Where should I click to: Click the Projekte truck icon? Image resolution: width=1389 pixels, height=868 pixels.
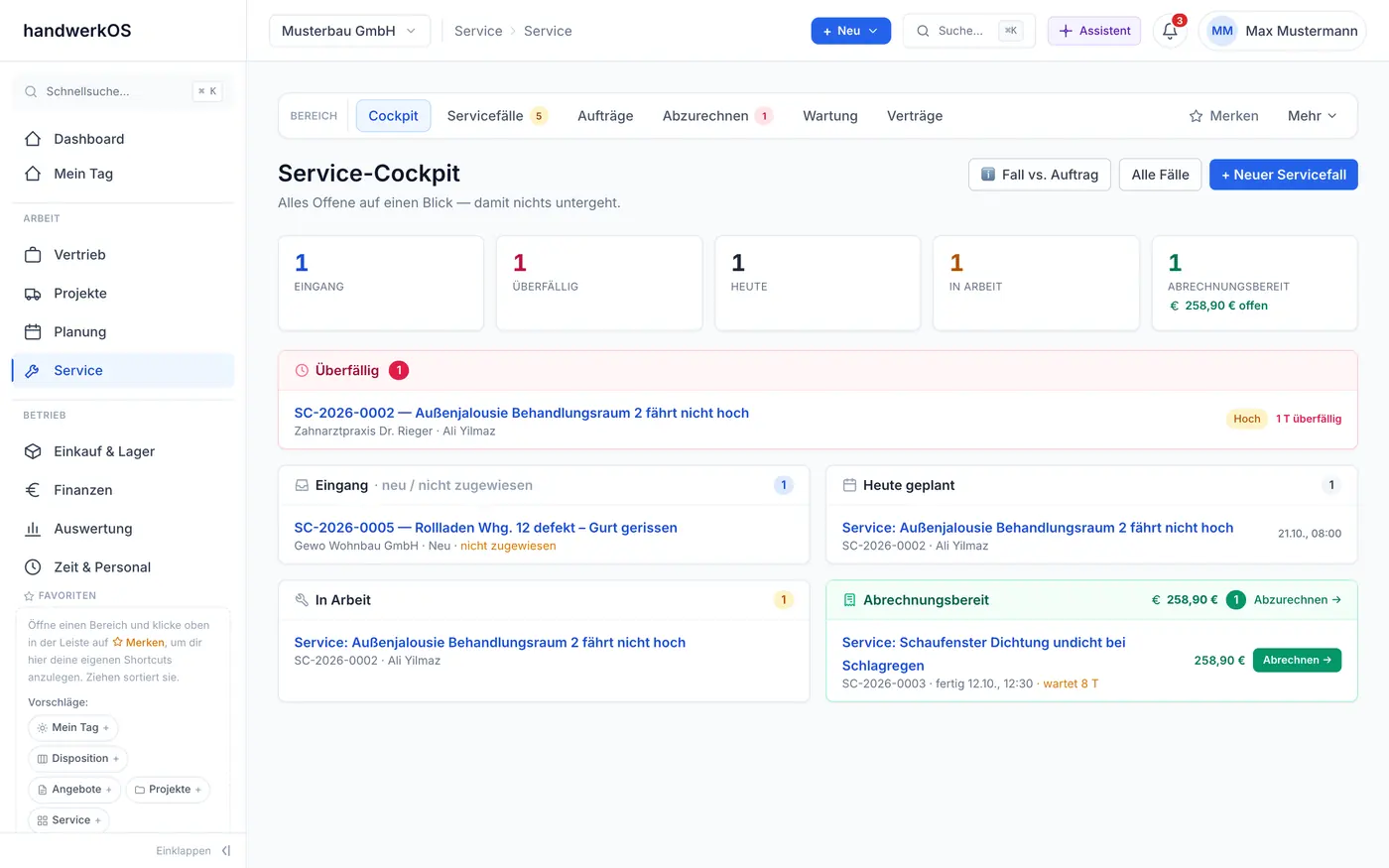[33, 294]
